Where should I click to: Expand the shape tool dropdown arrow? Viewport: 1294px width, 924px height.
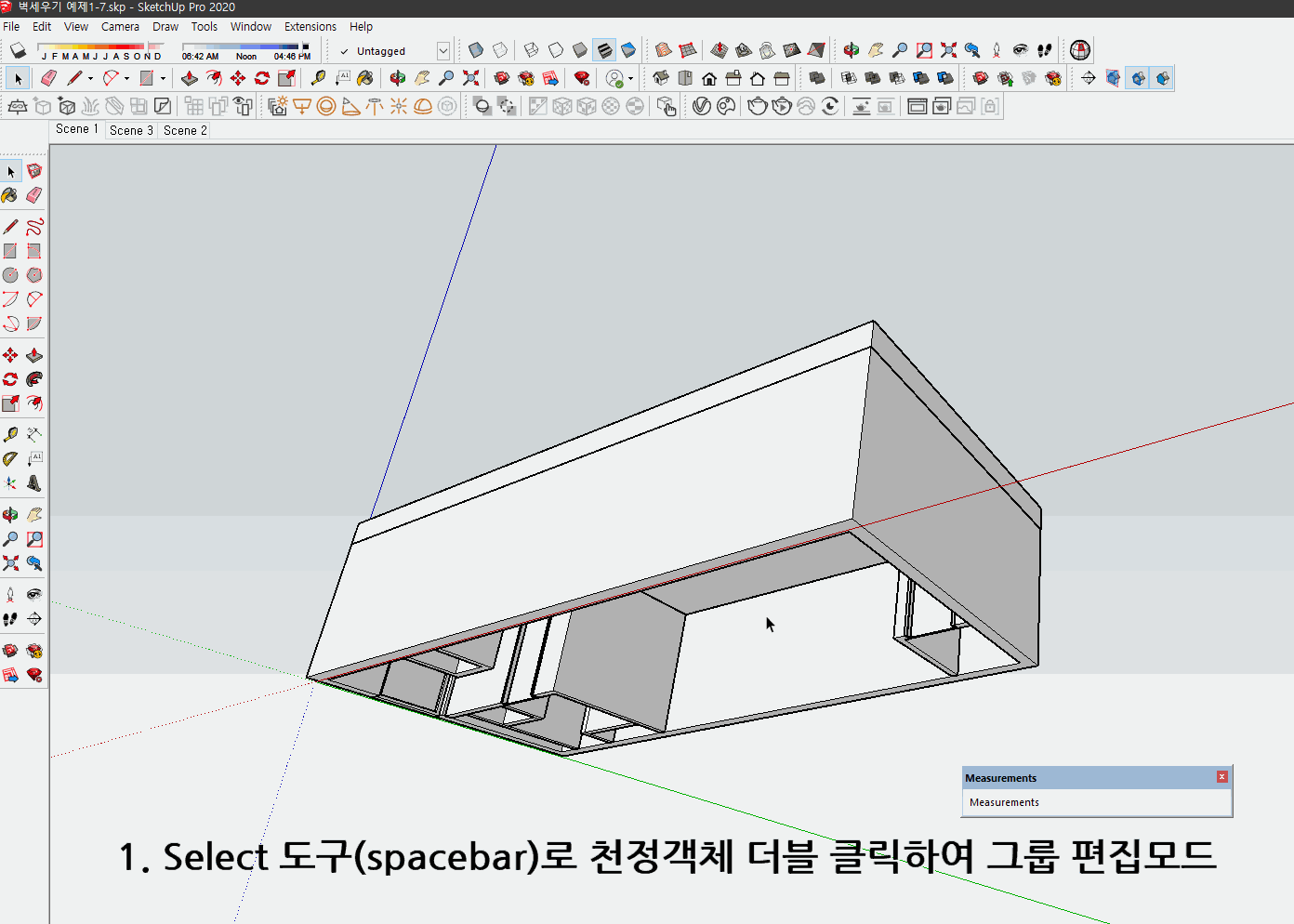coord(163,79)
